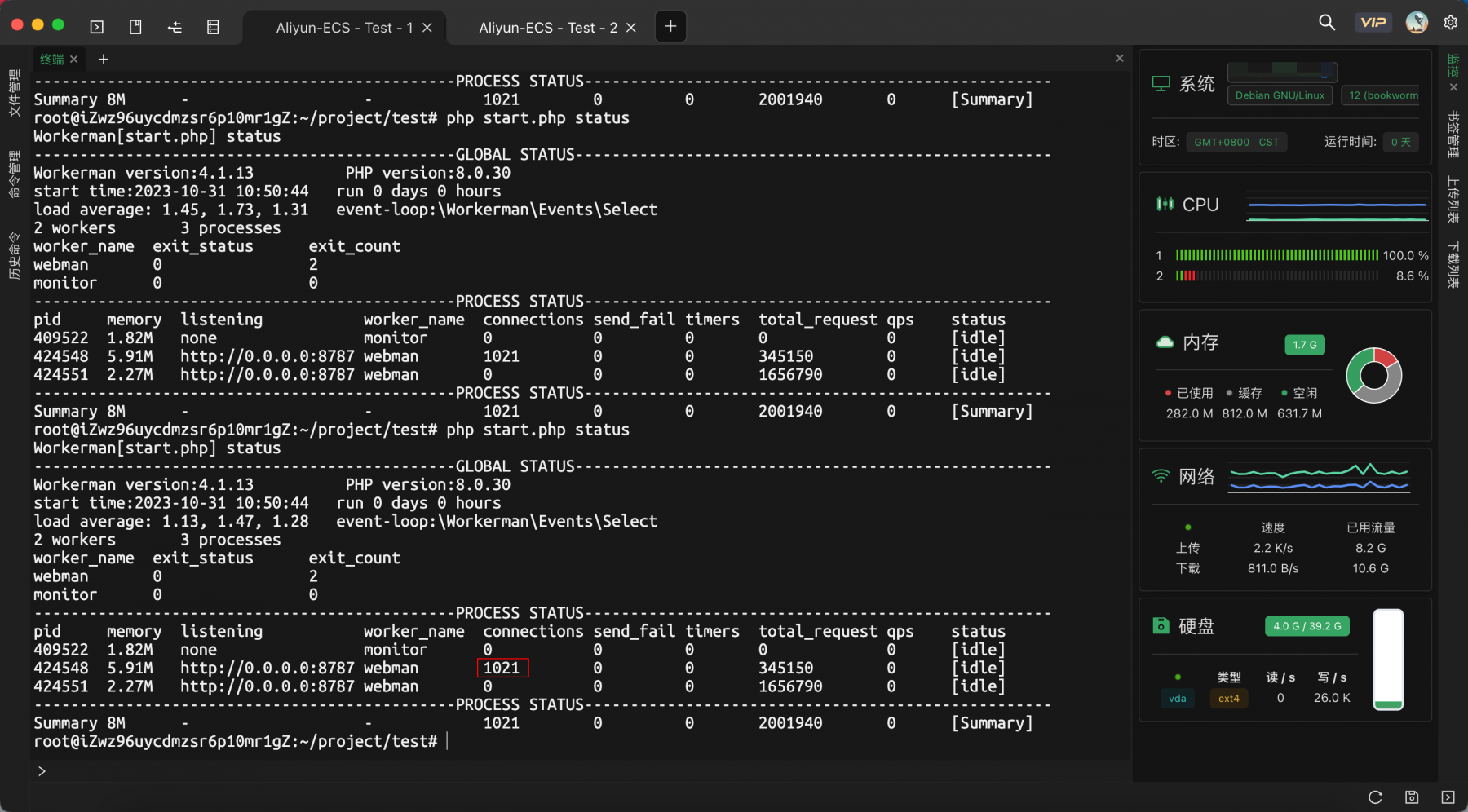1468x812 pixels.
Task: Open search with the magnifier icon
Action: pos(1327,23)
